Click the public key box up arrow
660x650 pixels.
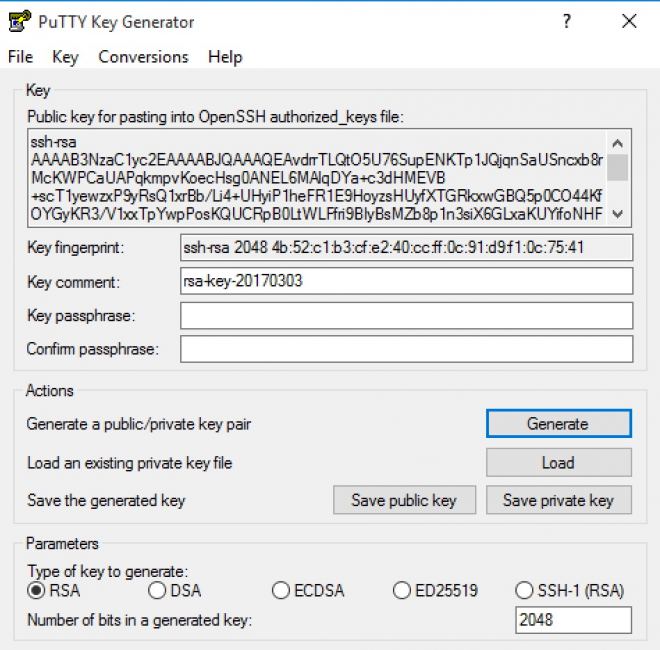coord(617,144)
